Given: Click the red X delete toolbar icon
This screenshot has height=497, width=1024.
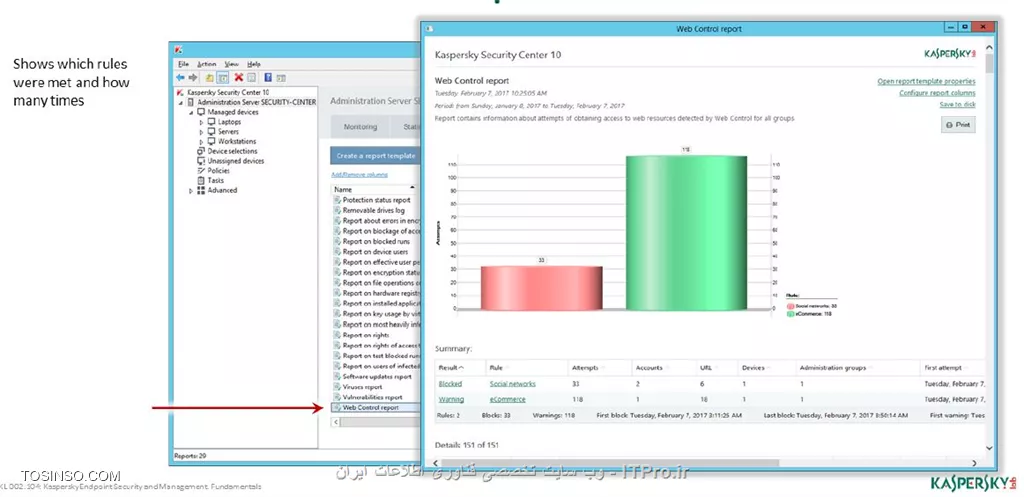Looking at the screenshot, I should (239, 77).
